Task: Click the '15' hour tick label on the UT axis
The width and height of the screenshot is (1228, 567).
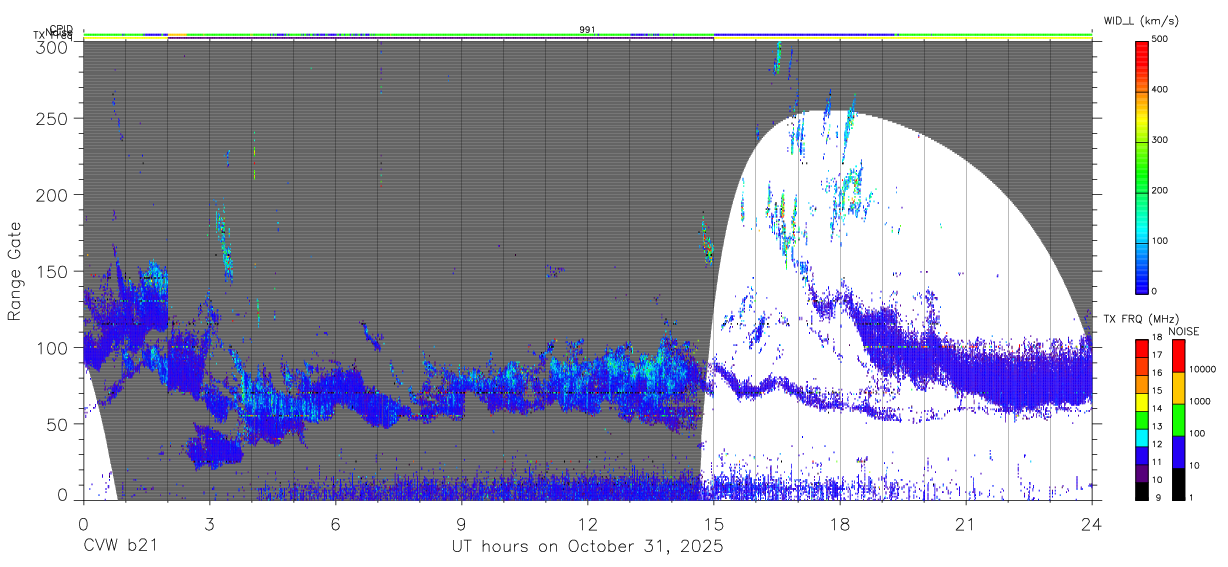Action: pyautogui.click(x=714, y=524)
